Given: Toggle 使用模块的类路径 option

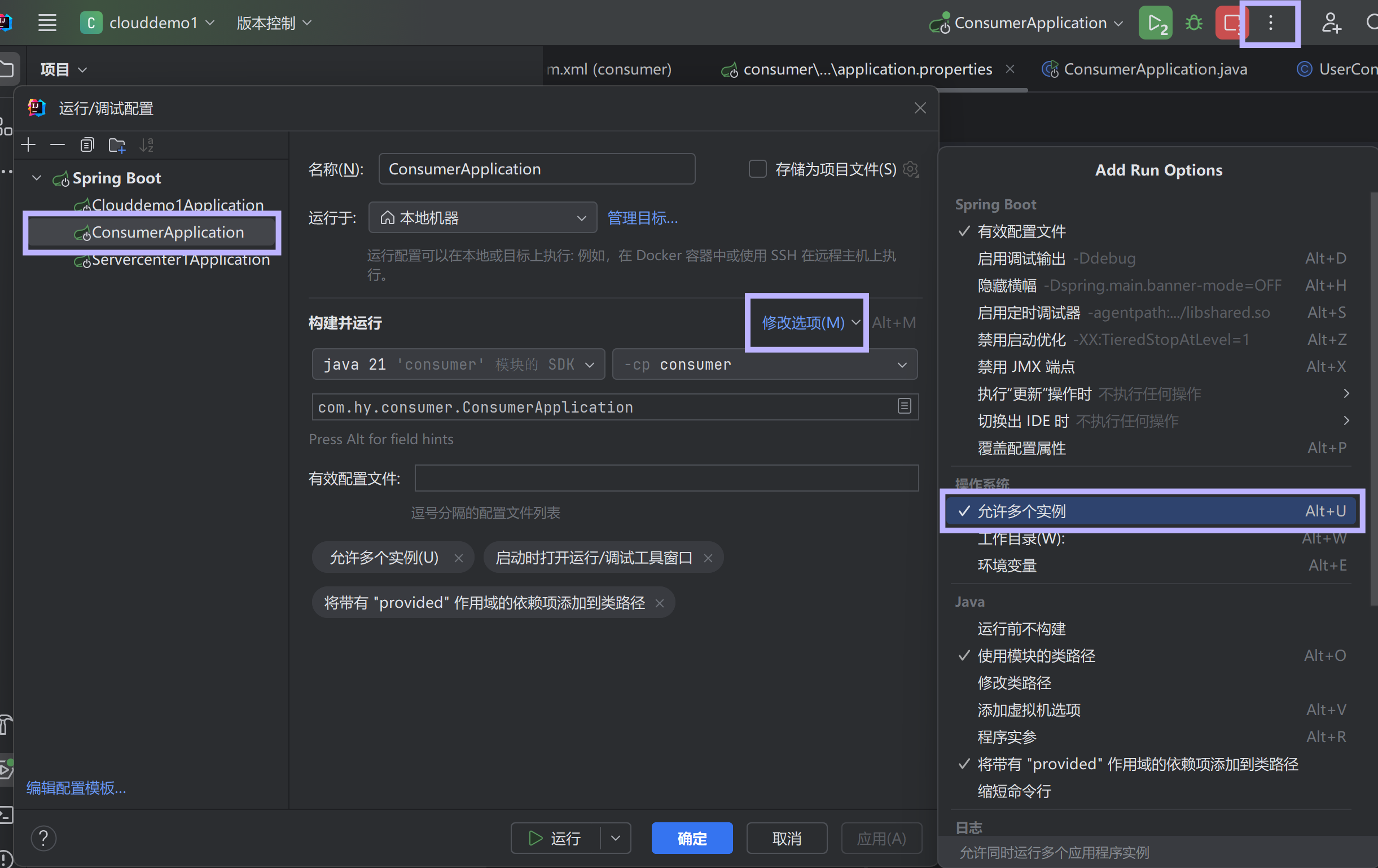Looking at the screenshot, I should coord(1150,656).
